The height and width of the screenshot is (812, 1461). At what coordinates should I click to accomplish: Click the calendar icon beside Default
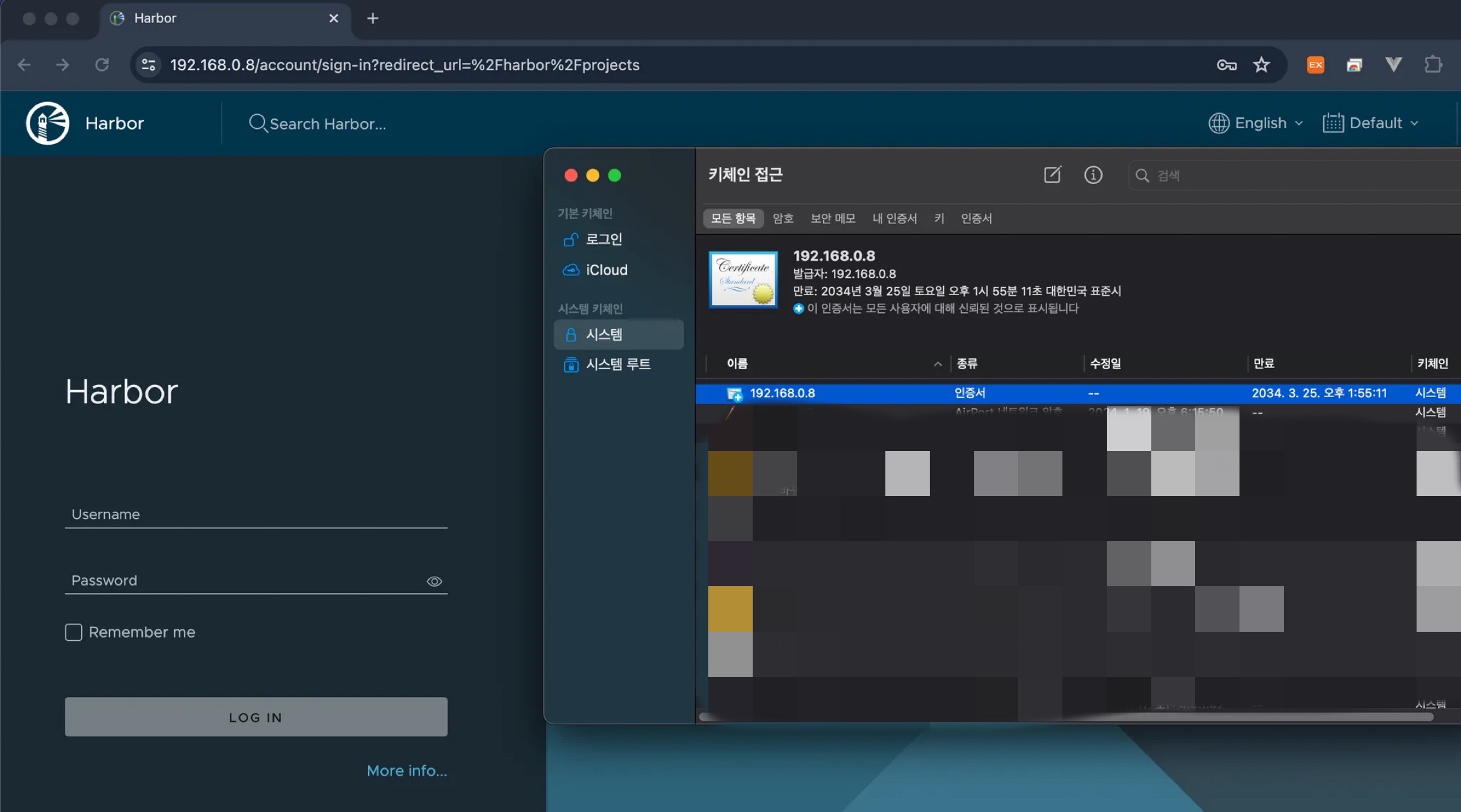click(1333, 123)
